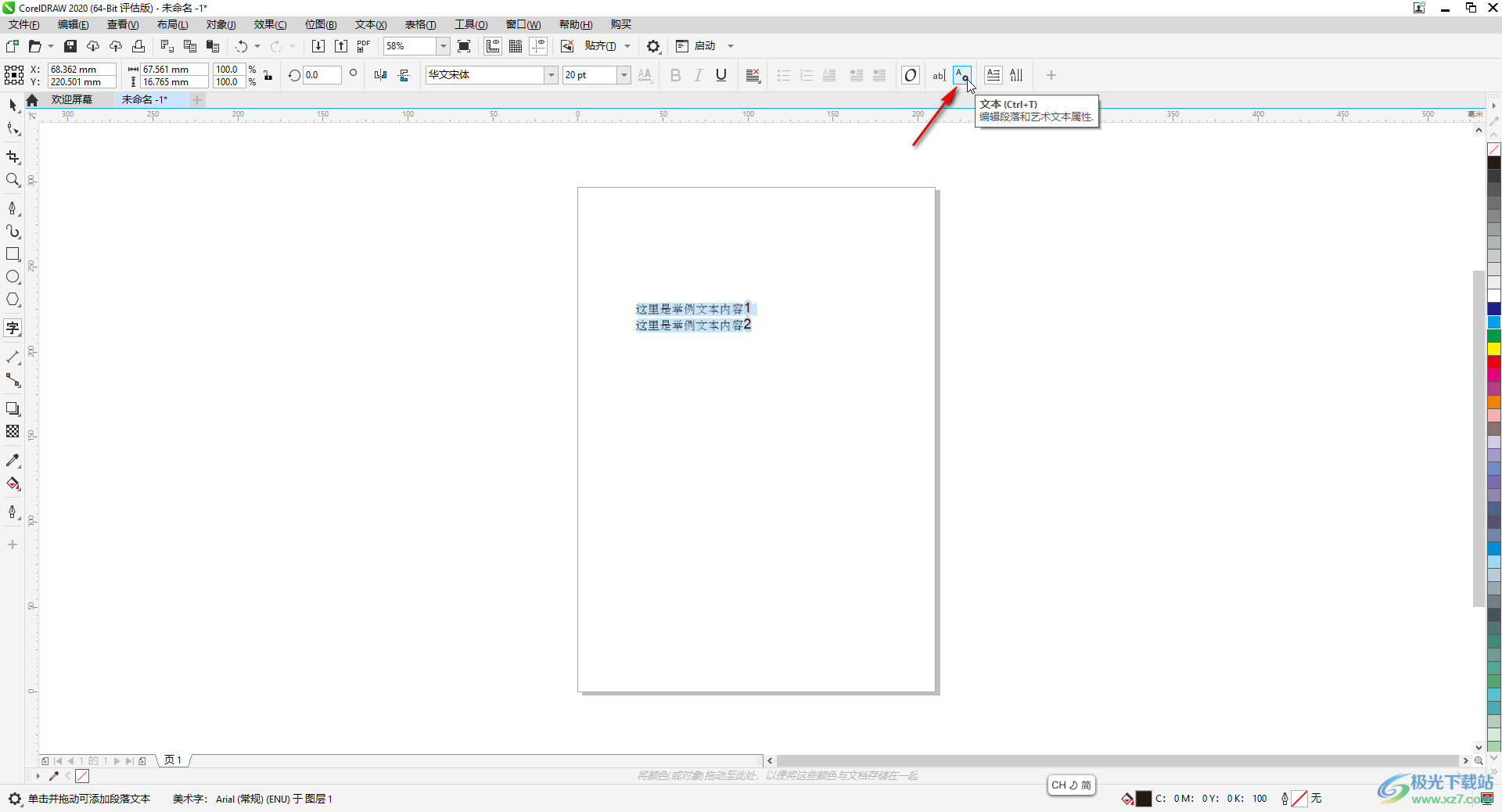
Task: Select the Drop Shadow tool
Action: click(13, 408)
